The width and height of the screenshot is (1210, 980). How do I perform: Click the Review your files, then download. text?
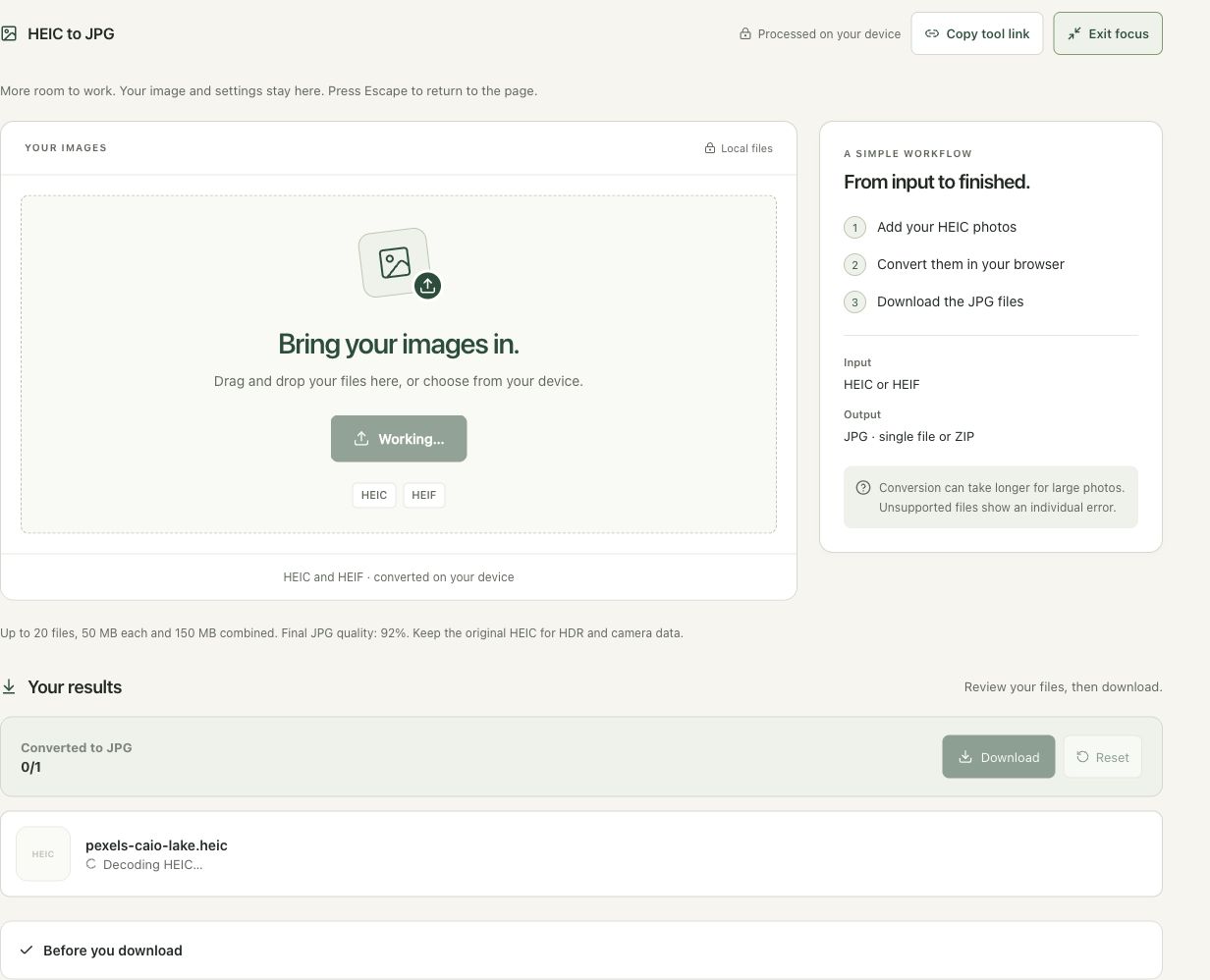[x=1064, y=687]
